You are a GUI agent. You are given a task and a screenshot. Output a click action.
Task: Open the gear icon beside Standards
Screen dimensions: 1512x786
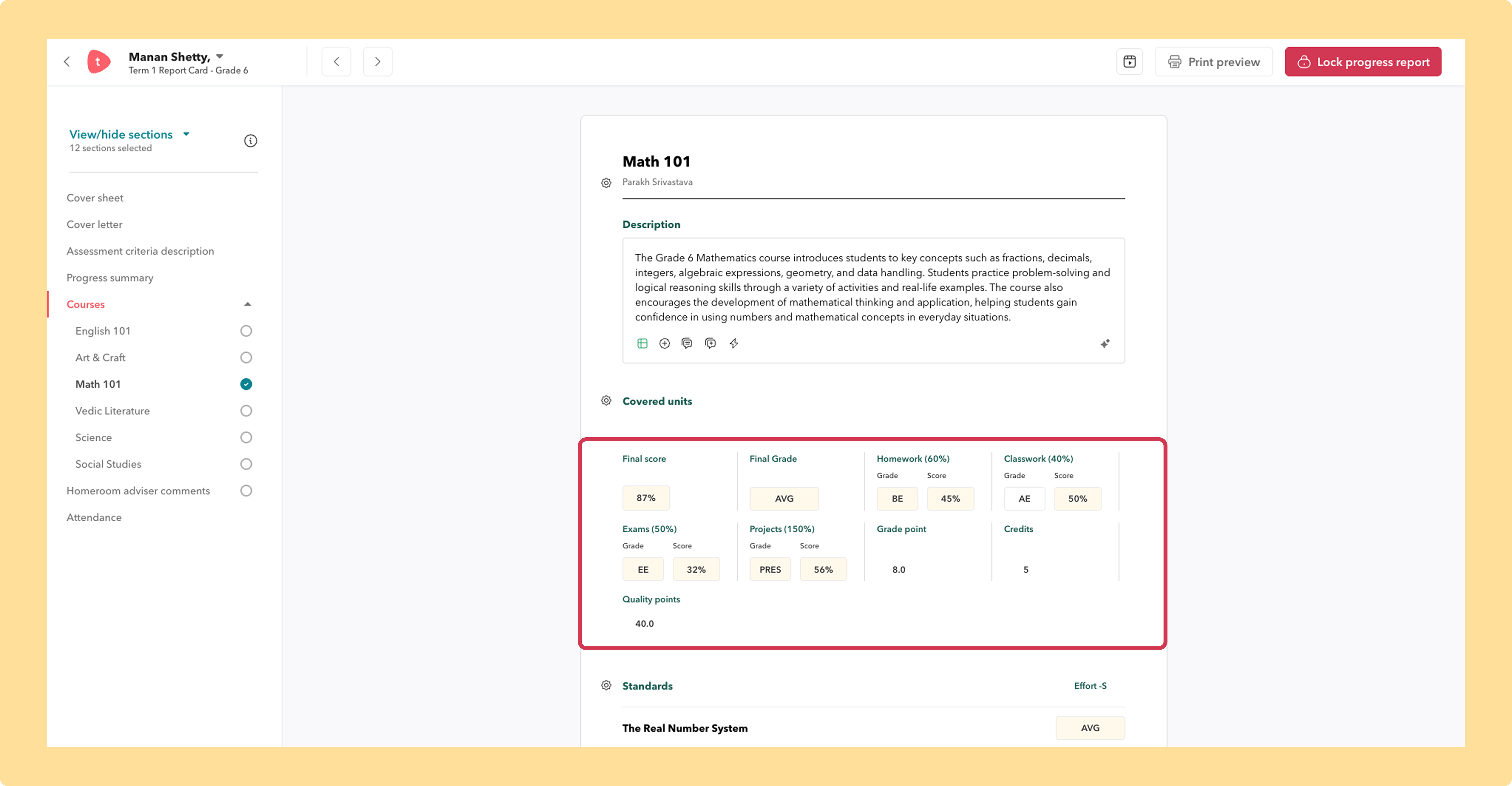coord(606,686)
